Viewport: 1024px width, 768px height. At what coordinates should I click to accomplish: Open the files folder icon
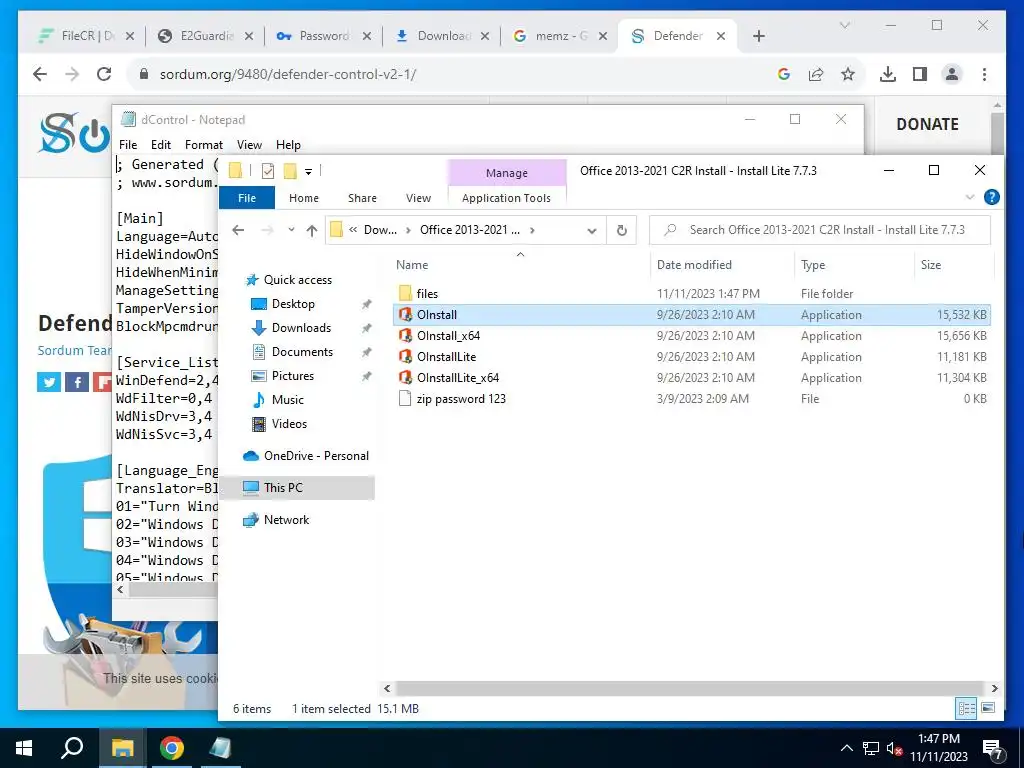click(405, 293)
